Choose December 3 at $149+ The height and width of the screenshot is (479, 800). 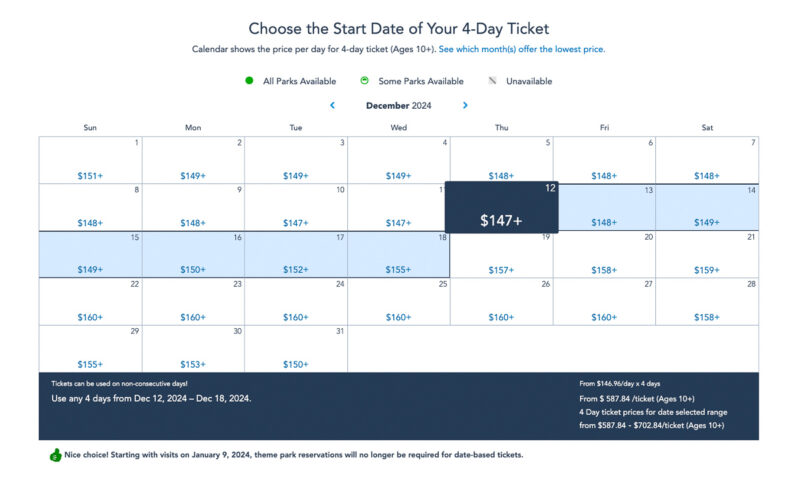pyautogui.click(x=296, y=160)
